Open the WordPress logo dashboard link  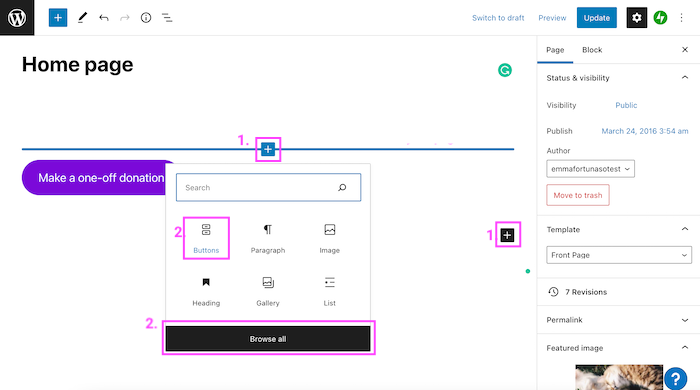click(17, 17)
